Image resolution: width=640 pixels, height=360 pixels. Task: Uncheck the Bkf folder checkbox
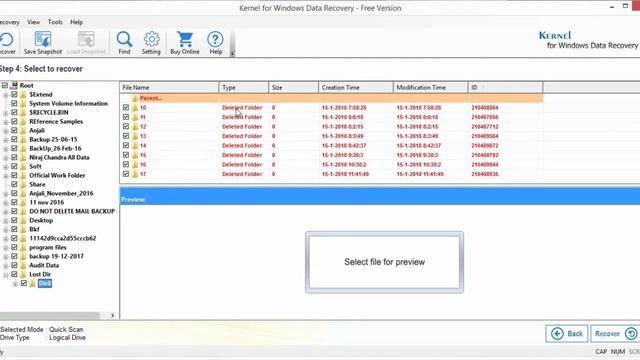click(14, 229)
